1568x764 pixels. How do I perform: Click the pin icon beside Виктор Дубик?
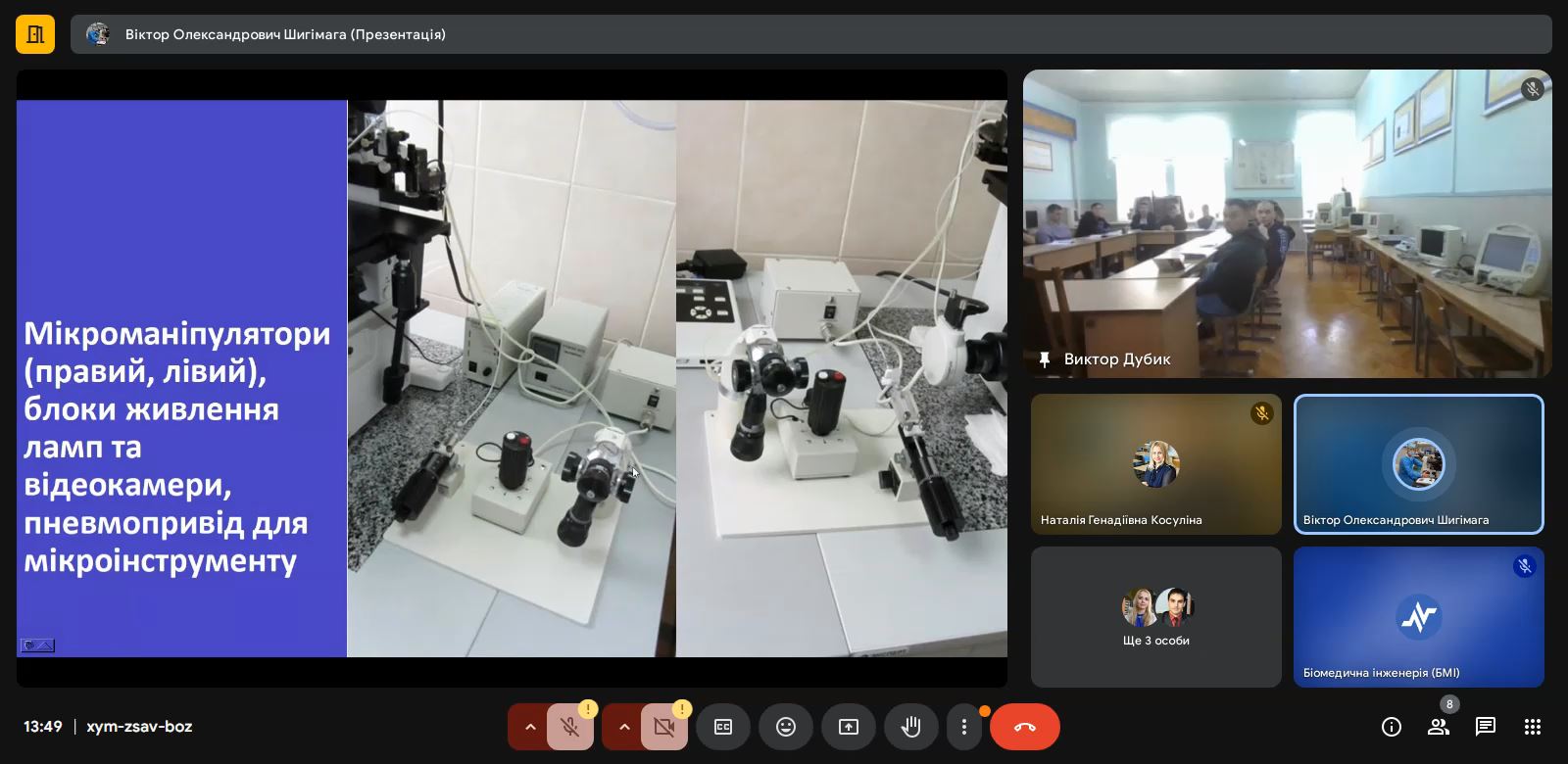(1045, 359)
